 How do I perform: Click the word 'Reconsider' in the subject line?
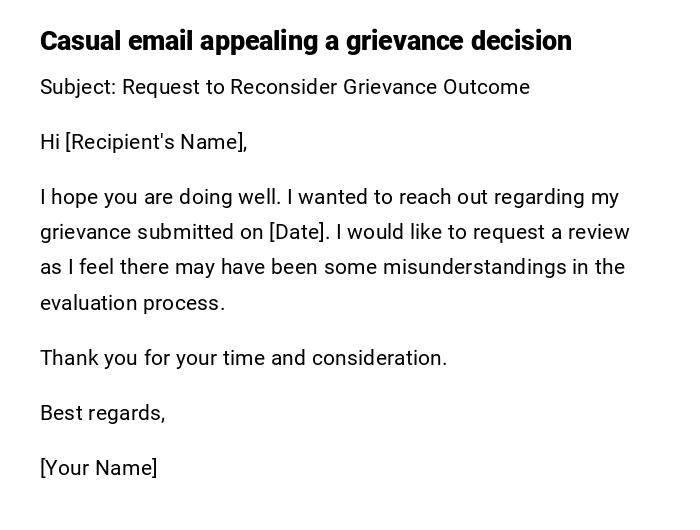tap(284, 87)
